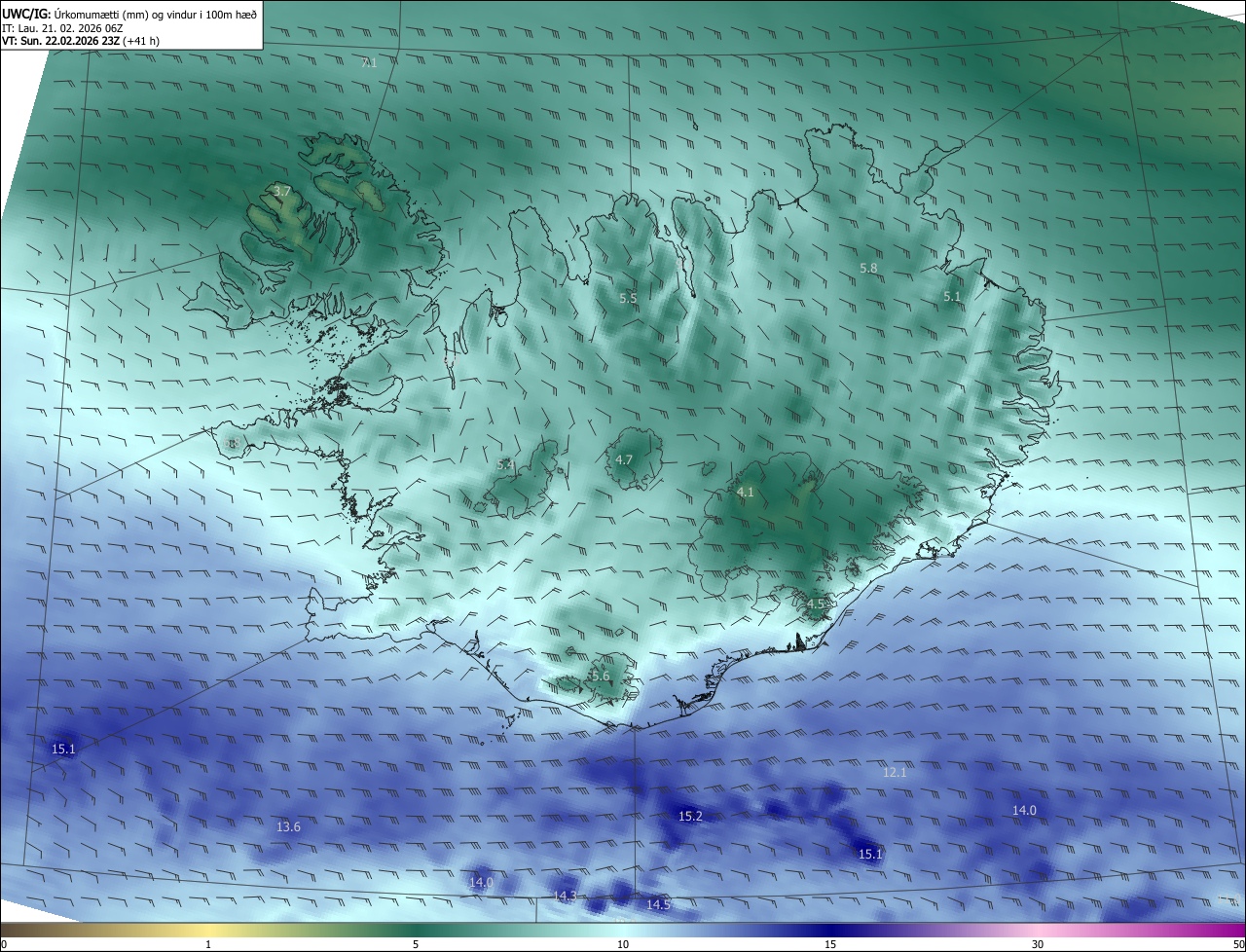Viewport: 1246px width, 952px height.
Task: Click the 14.5 value label
Action: coord(659,904)
